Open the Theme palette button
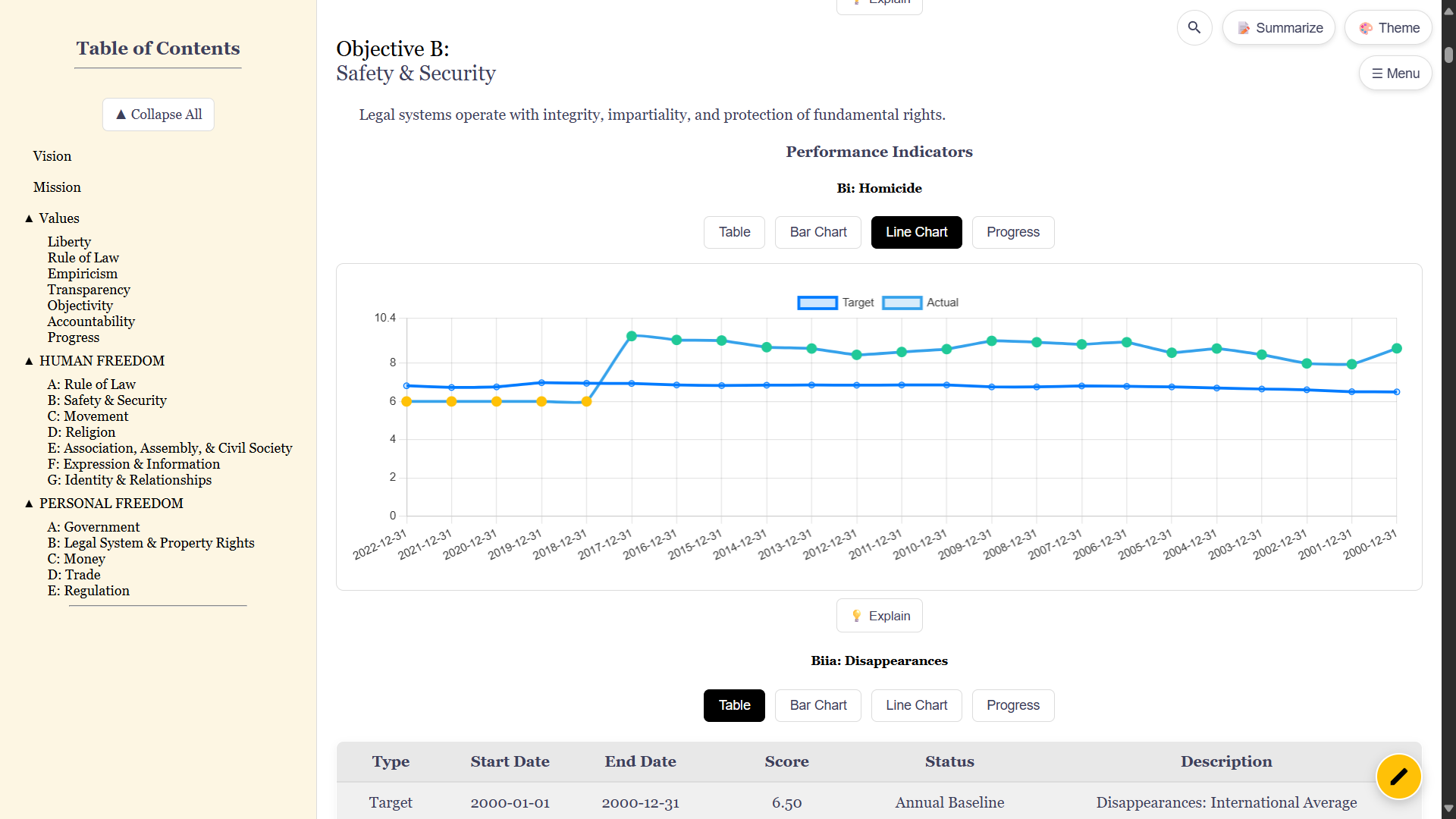The height and width of the screenshot is (819, 1456). click(x=1389, y=28)
